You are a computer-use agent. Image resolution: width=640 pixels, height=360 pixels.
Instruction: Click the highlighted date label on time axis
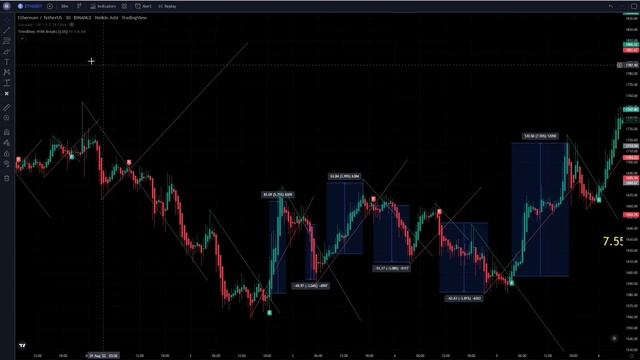click(x=104, y=356)
